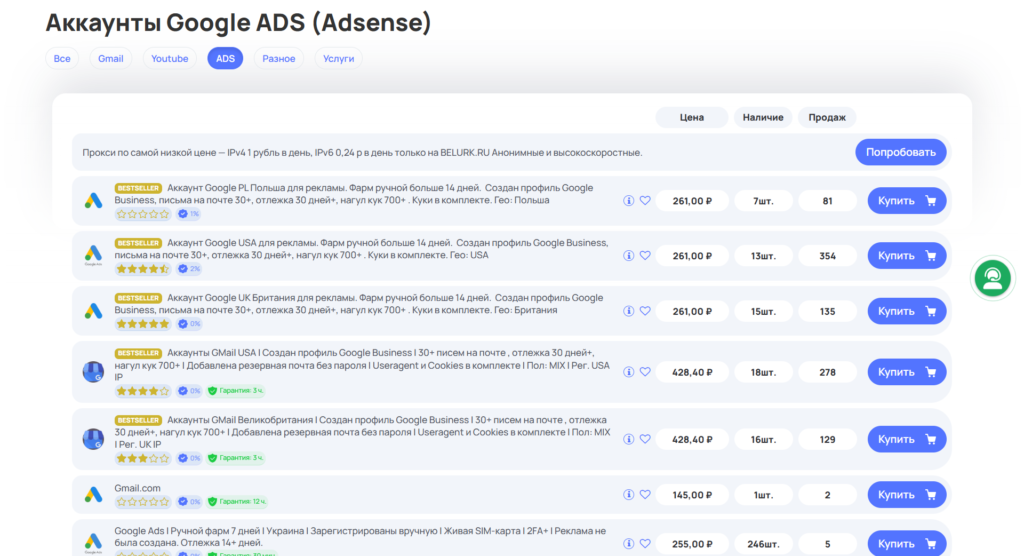Click the 255,00 ₽ price
Viewport: 1024px width, 556px height.
pyautogui.click(x=692, y=544)
